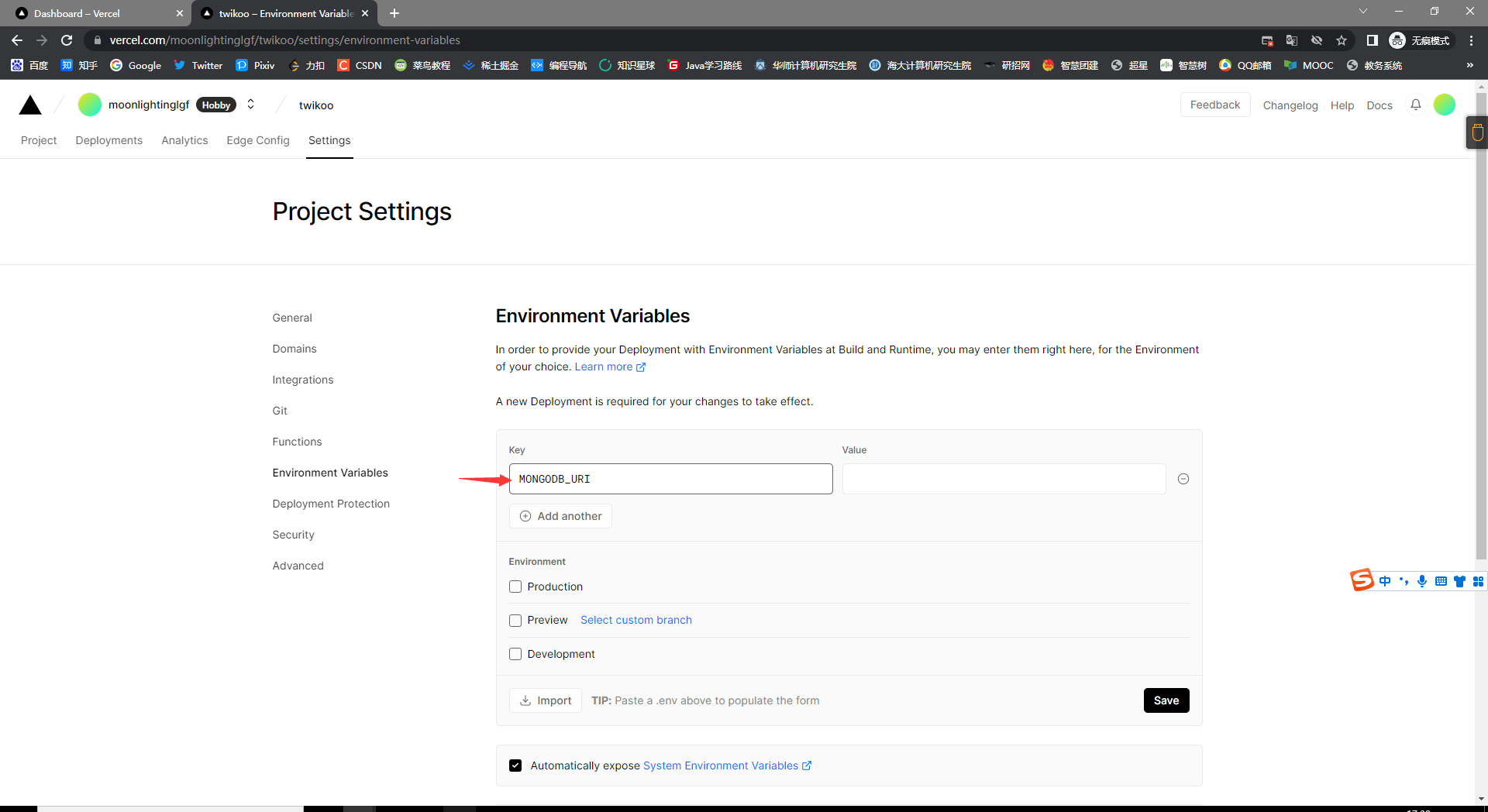1488x812 pixels.
Task: Open the notifications bell
Action: pyautogui.click(x=1415, y=105)
